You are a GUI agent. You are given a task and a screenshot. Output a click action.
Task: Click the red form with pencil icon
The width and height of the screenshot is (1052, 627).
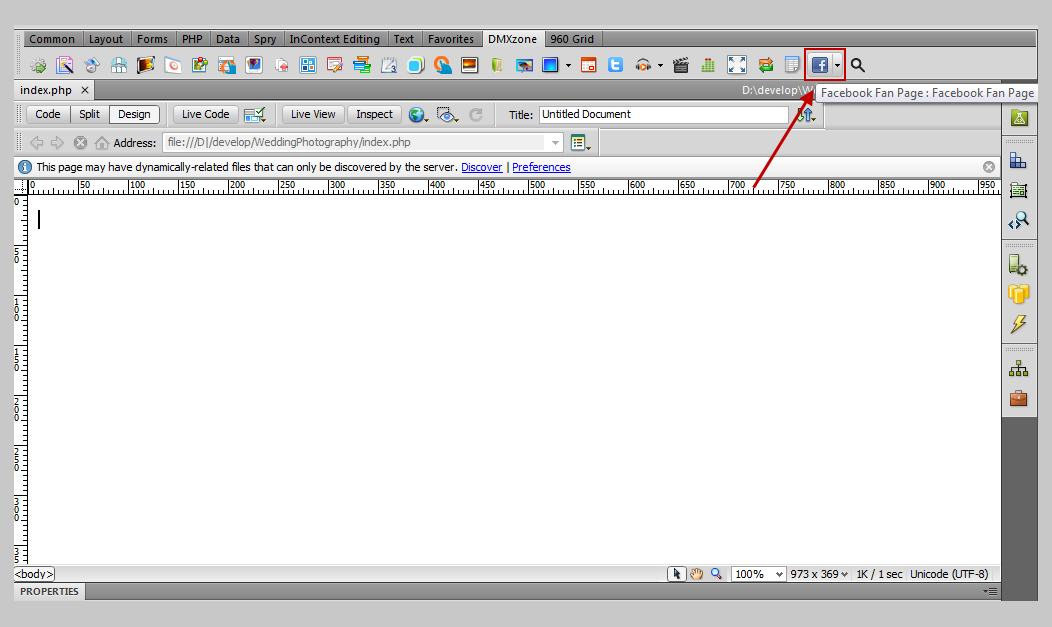(x=335, y=65)
